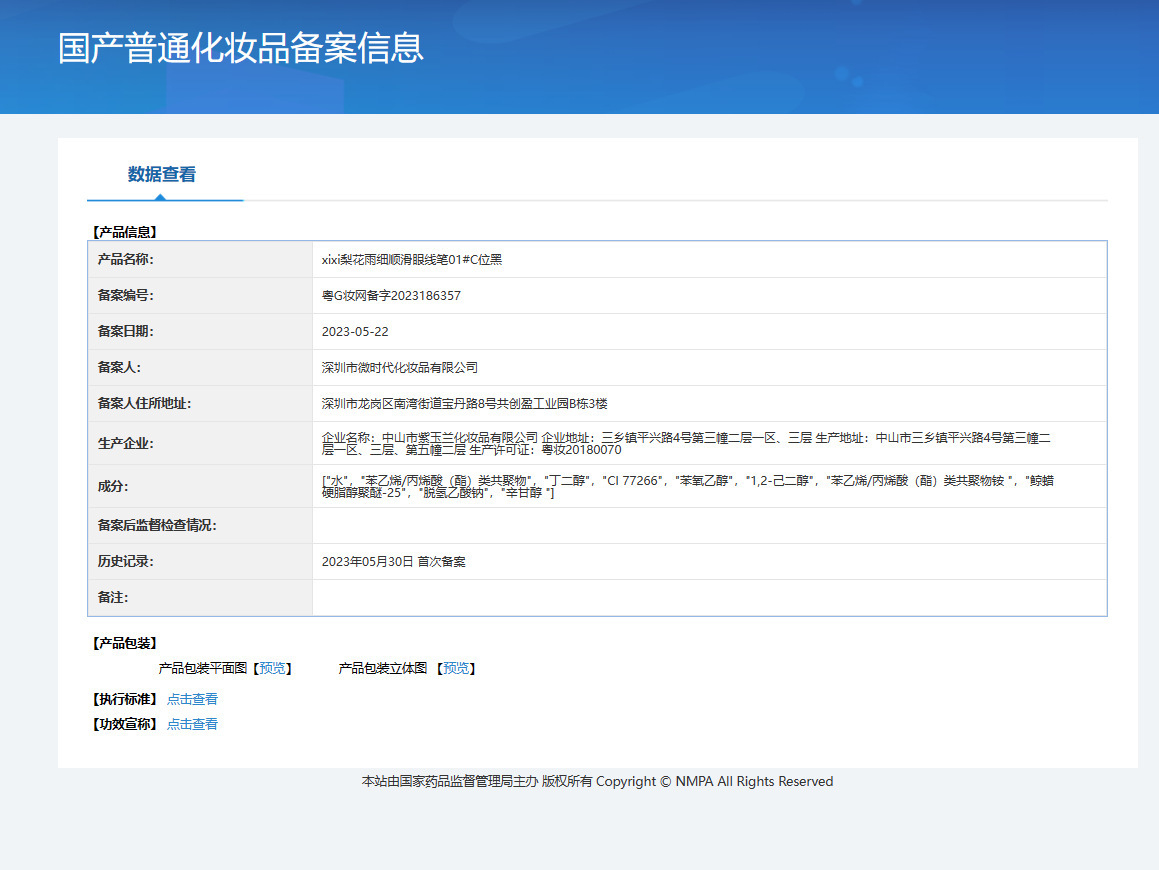This screenshot has height=870, width=1159.
Task: Click the page title 国产普通化妆品备案信息
Action: pyautogui.click(x=241, y=49)
